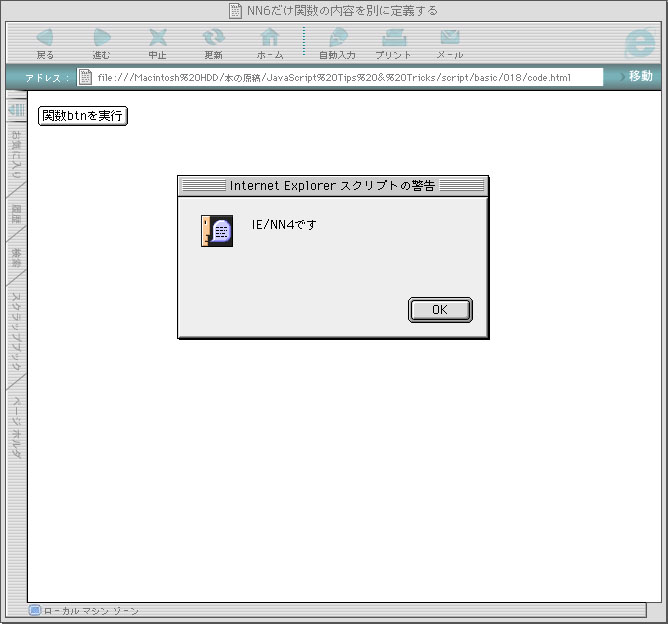Open the 検索 (Search) side tab
Image resolution: width=668 pixels, height=624 pixels.
(16, 257)
